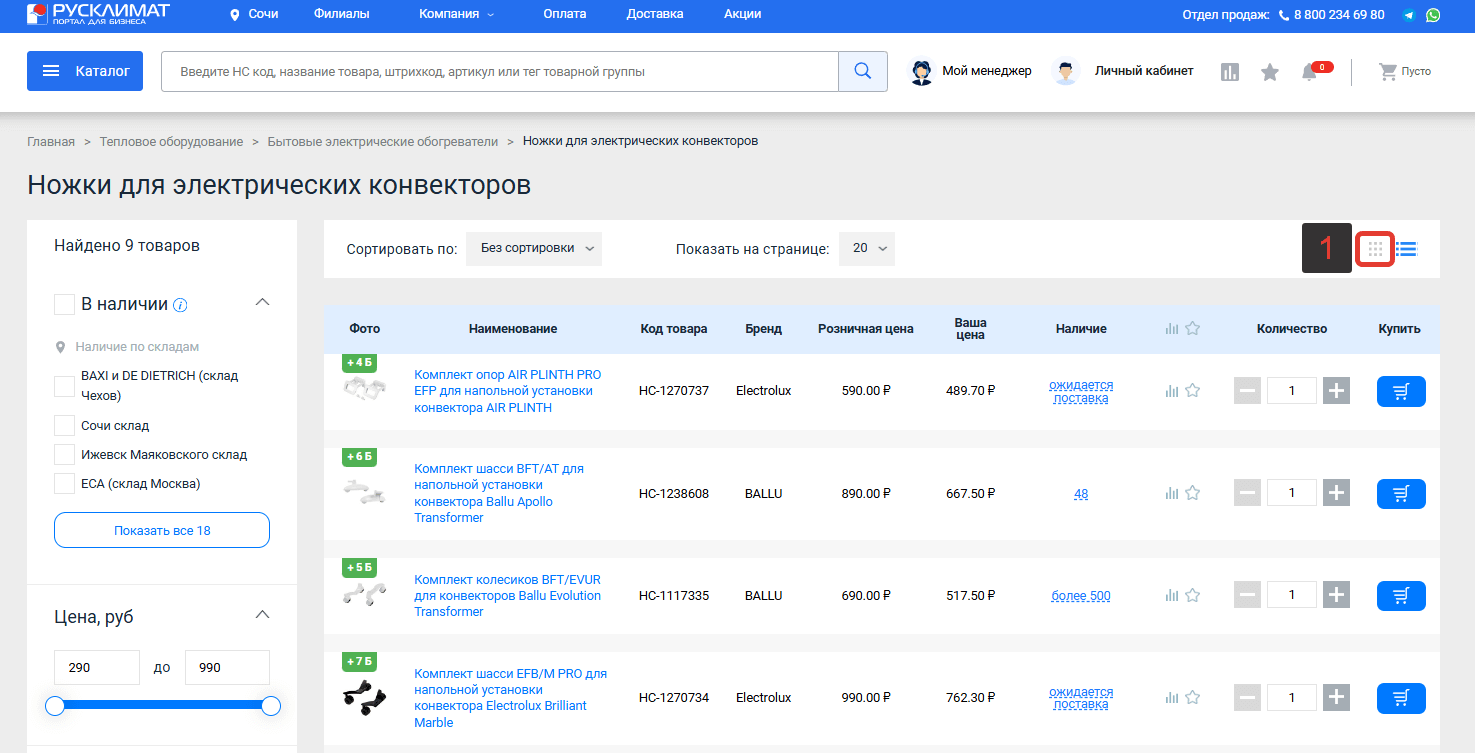Go to Главная breadcrumb
The image size is (1475, 753).
click(51, 141)
